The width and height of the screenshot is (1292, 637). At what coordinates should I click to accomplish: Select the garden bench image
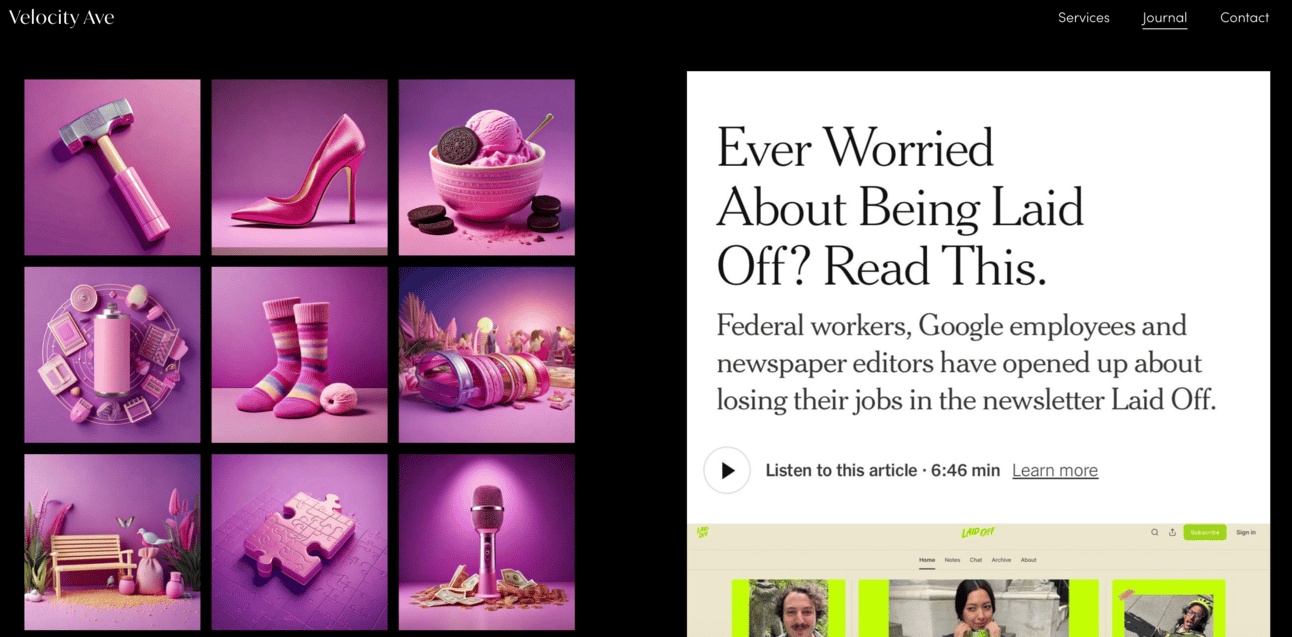[x=112, y=542]
